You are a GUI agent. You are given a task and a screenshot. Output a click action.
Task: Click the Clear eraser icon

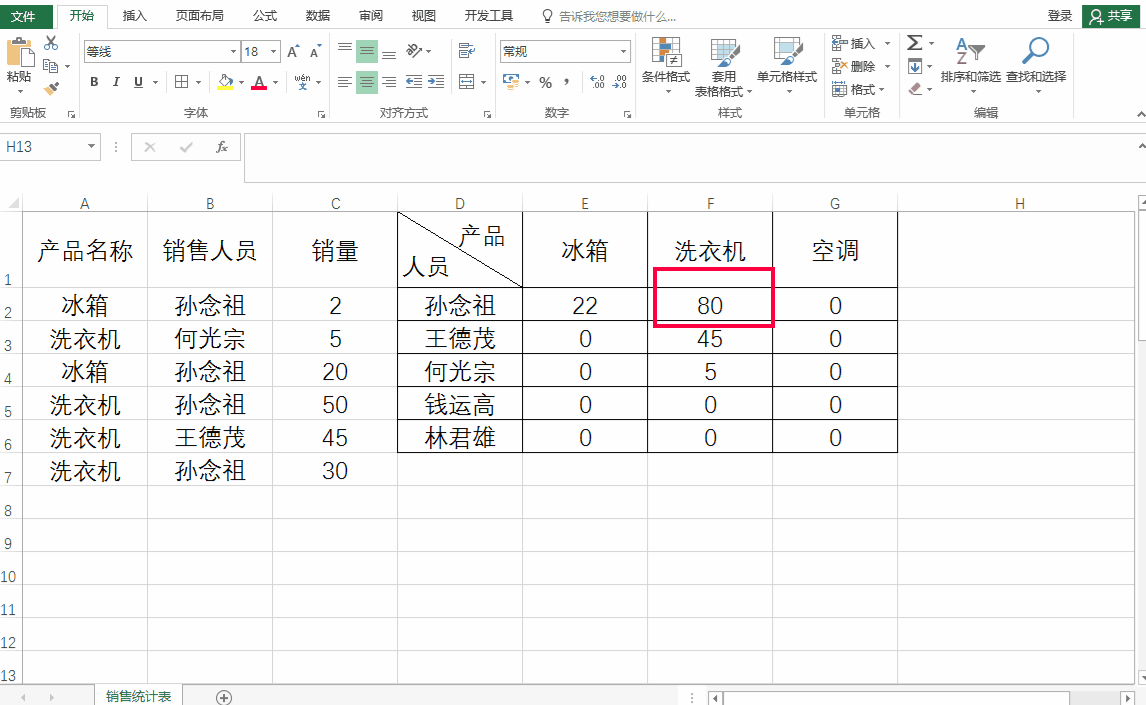coord(915,89)
